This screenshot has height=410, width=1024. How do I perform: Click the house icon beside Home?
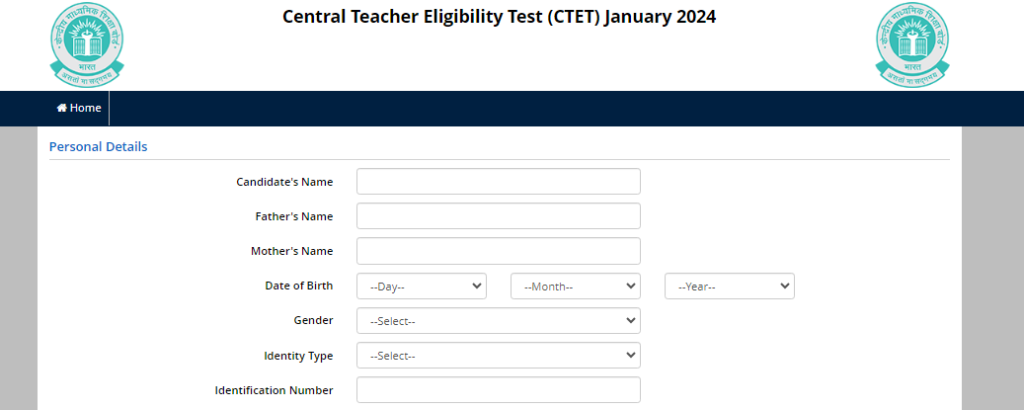[61, 108]
